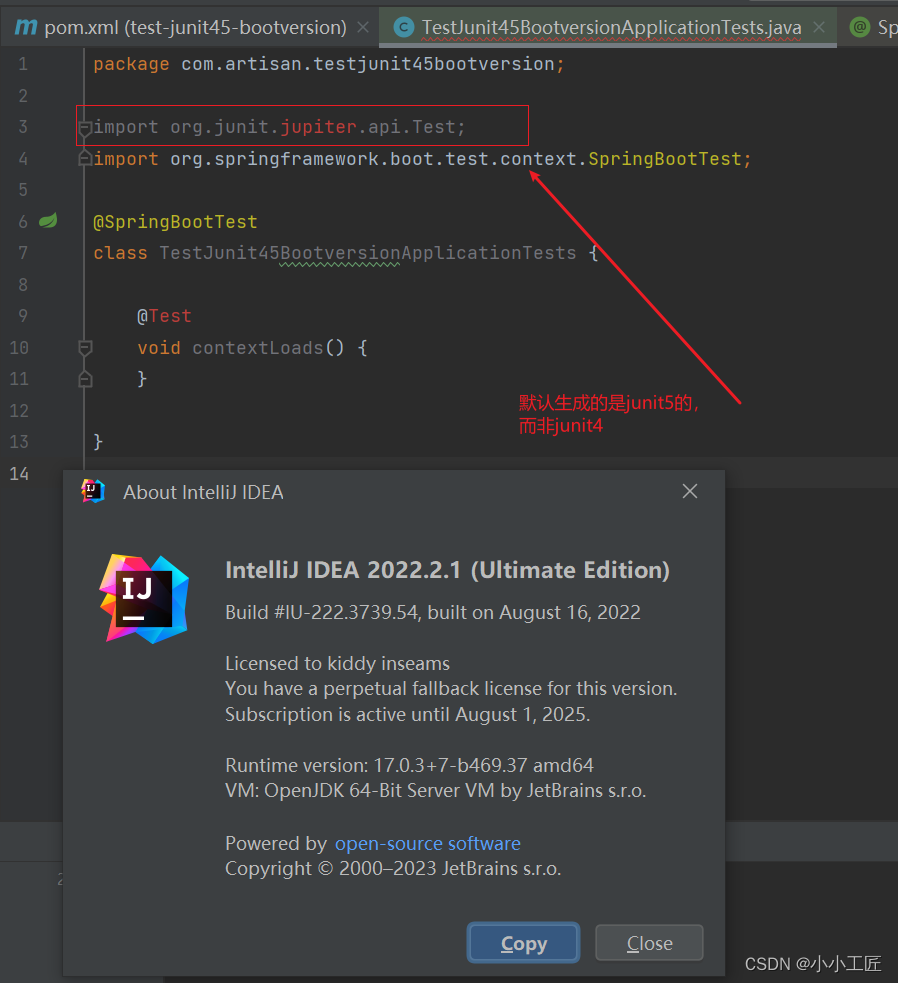Click the large IntelliJ IDEA logo

(144, 599)
